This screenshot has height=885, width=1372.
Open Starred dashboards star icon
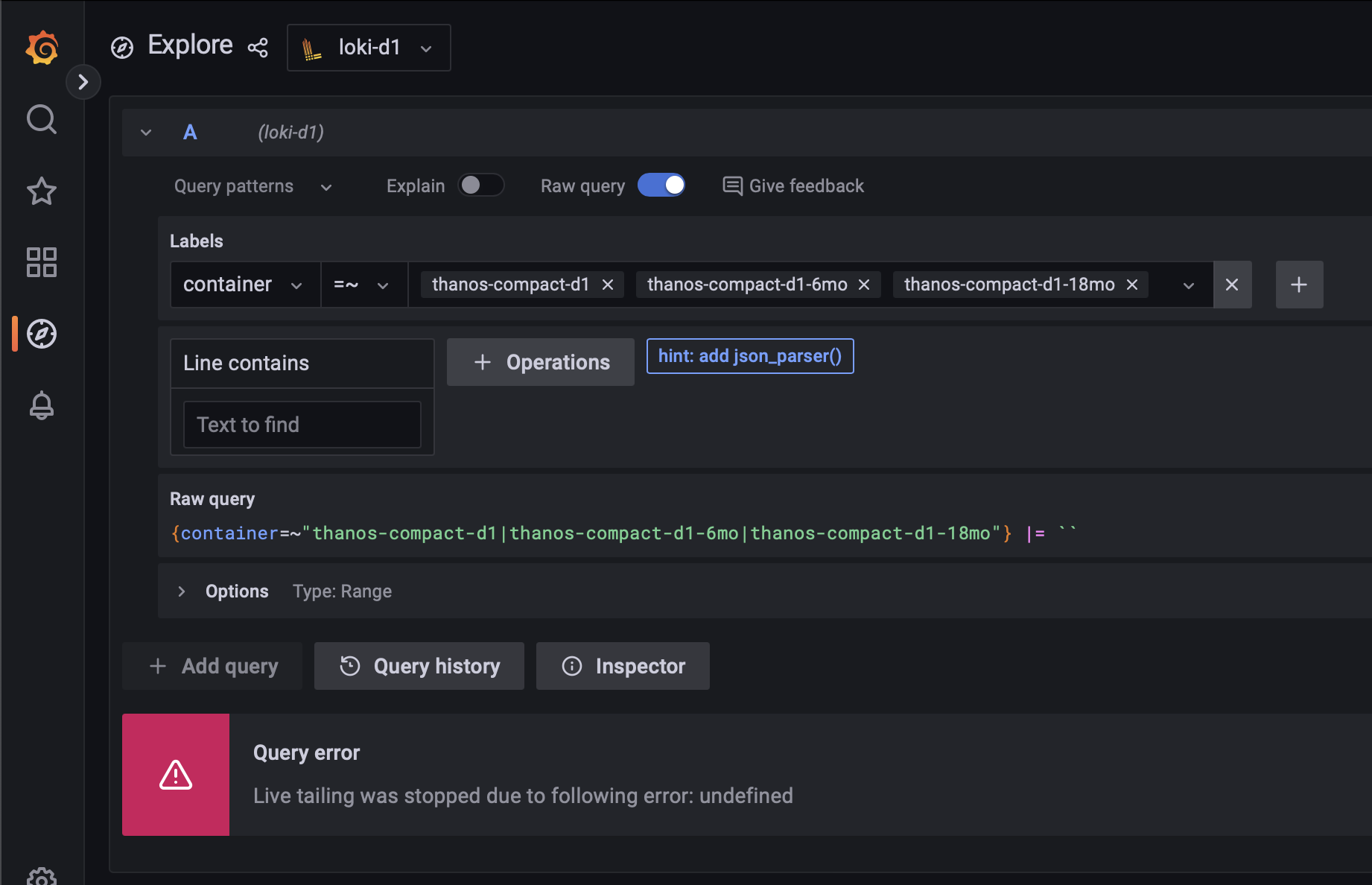pos(42,191)
